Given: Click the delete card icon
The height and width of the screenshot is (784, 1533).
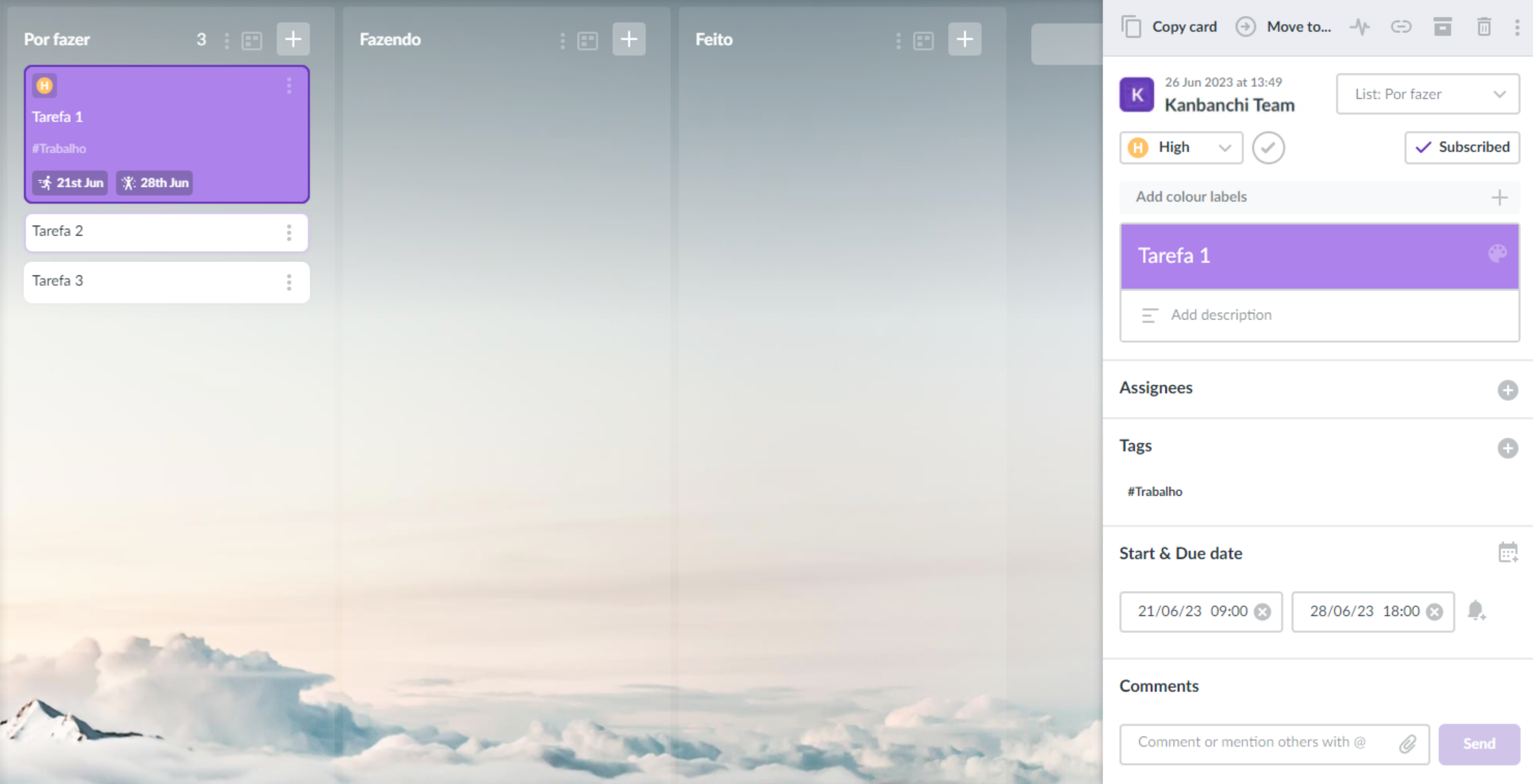Looking at the screenshot, I should click(1484, 27).
